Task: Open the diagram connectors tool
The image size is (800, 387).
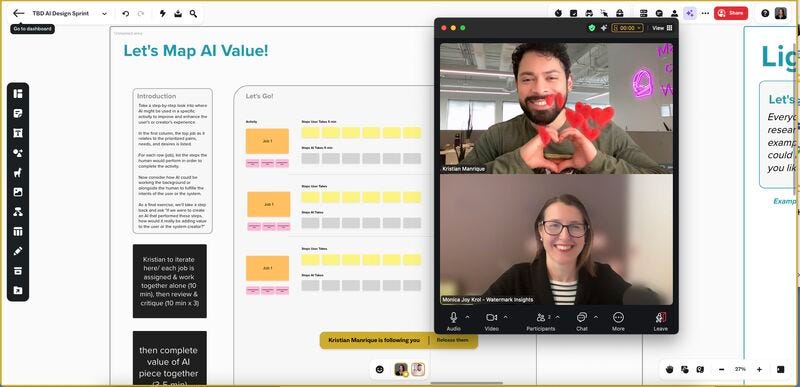Action: pyautogui.click(x=18, y=212)
